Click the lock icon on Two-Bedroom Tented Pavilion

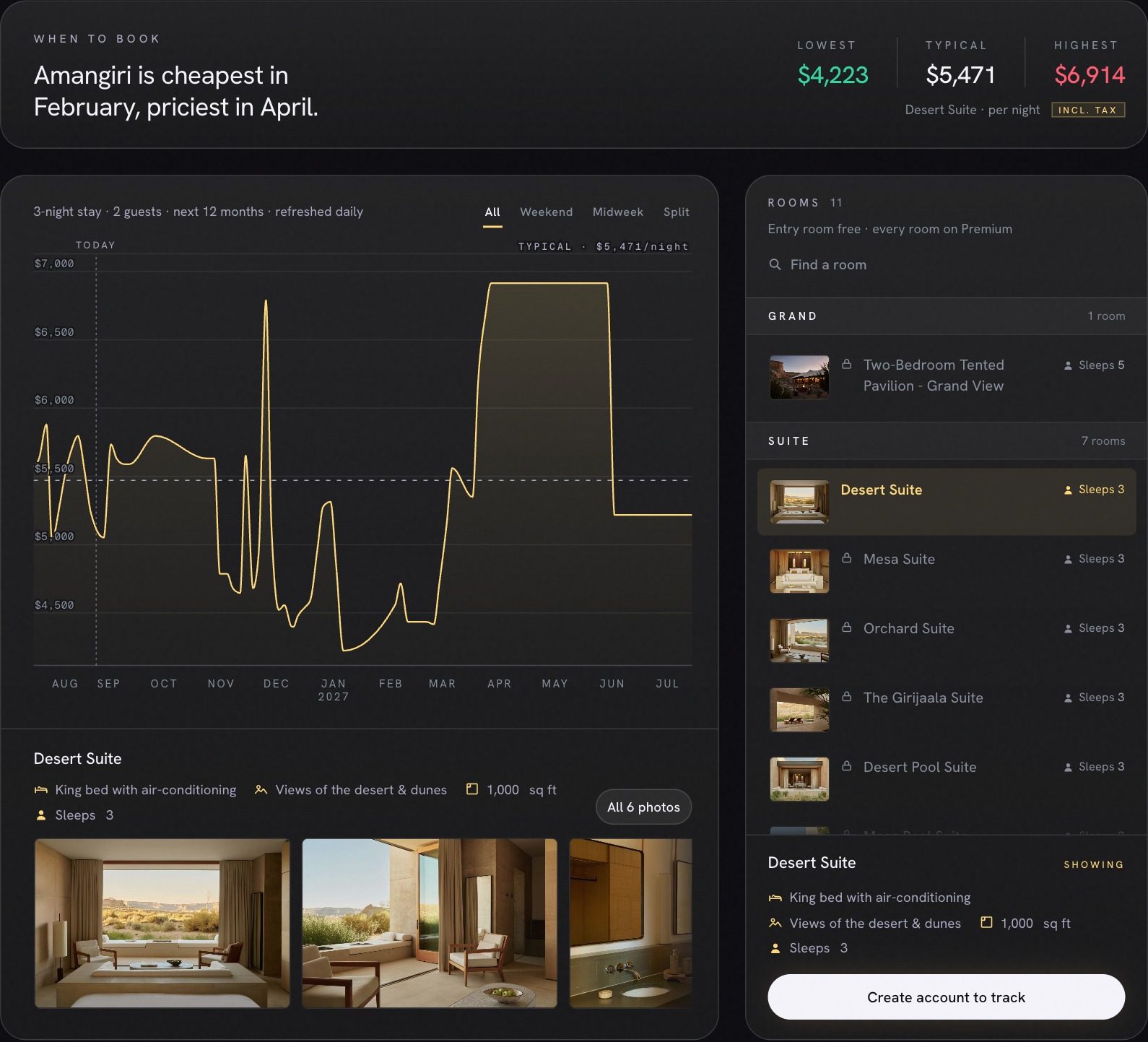pos(847,364)
